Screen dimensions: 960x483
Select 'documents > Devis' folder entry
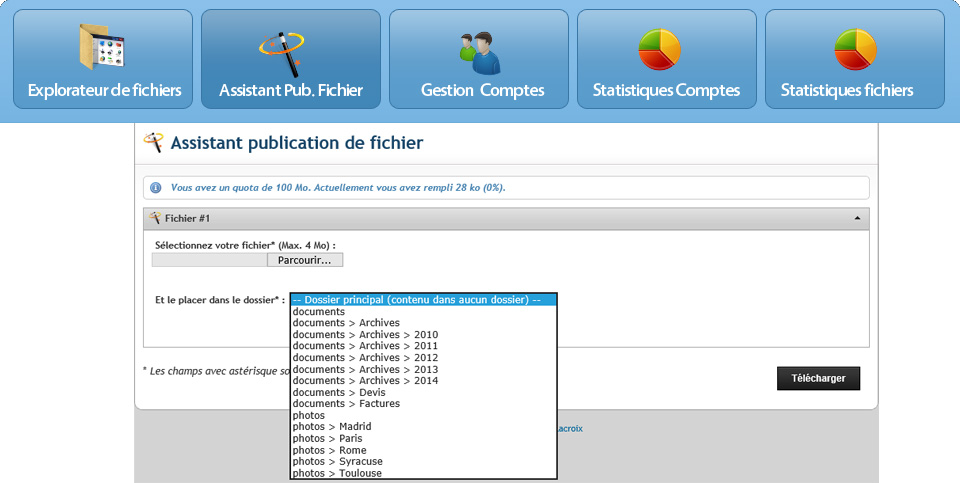(x=338, y=393)
